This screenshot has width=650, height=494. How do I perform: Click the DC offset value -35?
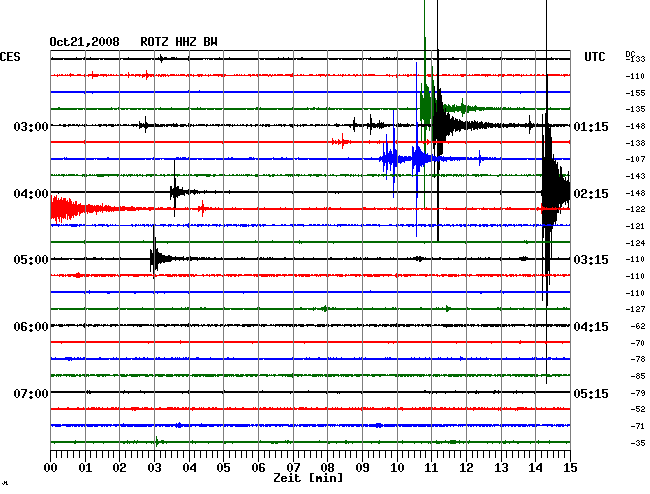tap(638, 443)
